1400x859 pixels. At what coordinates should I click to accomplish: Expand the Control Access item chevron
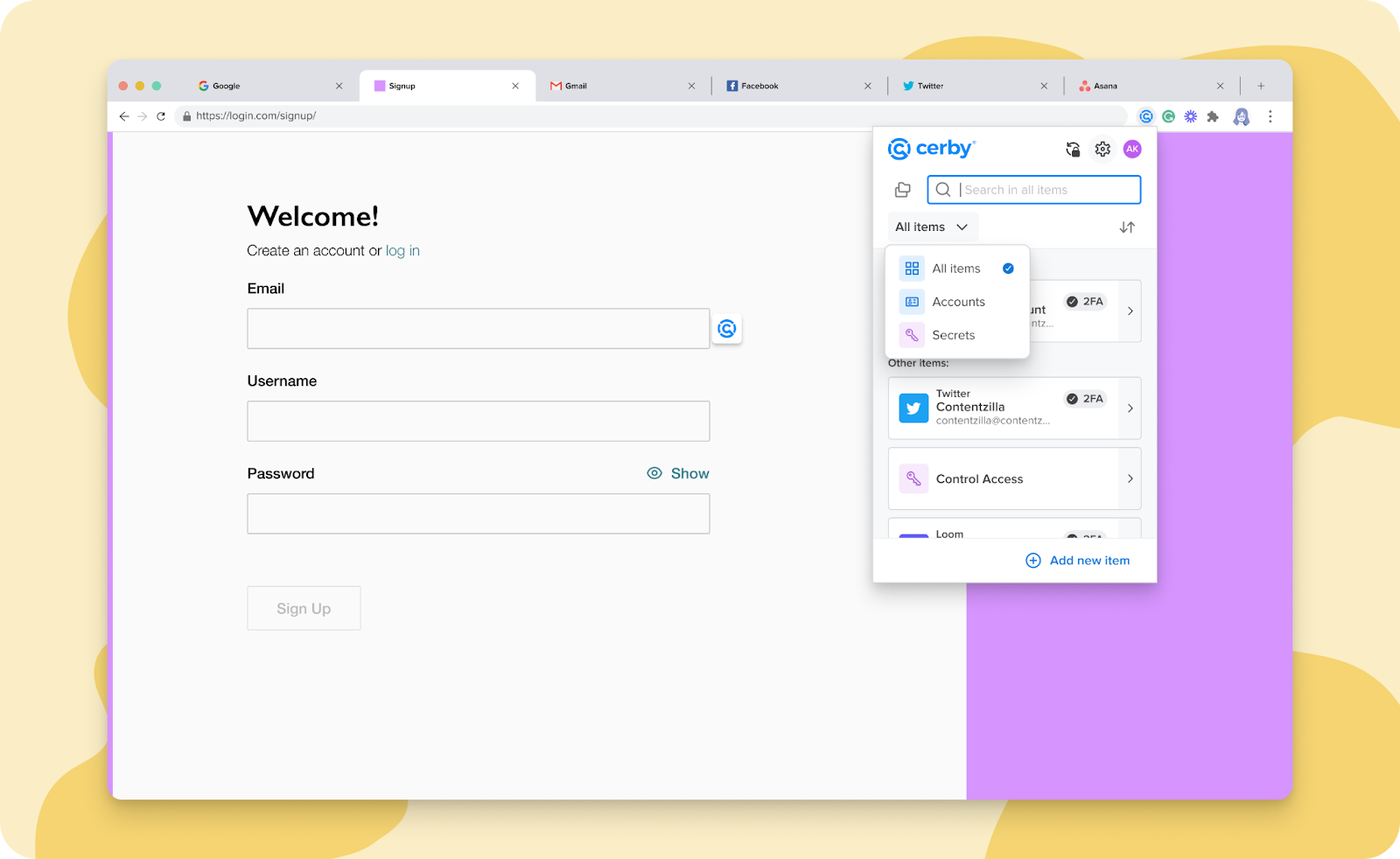(x=1130, y=478)
